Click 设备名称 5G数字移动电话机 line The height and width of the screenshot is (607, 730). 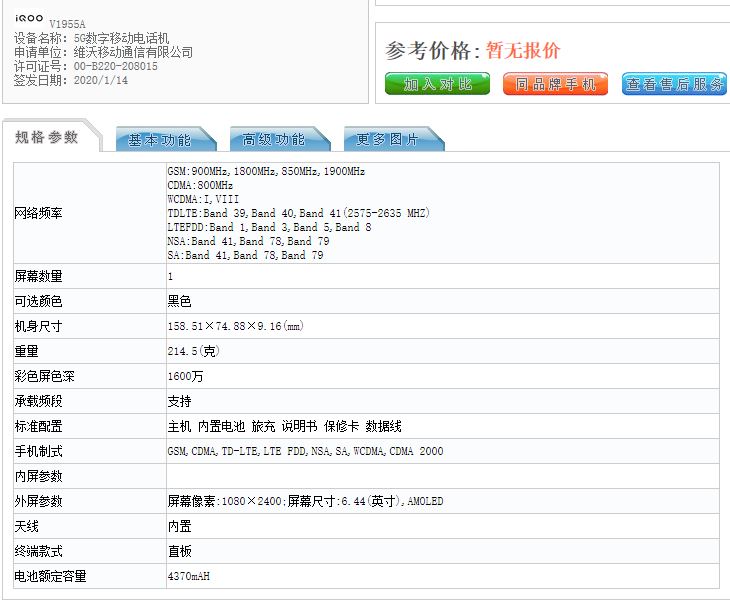[x=91, y=38]
